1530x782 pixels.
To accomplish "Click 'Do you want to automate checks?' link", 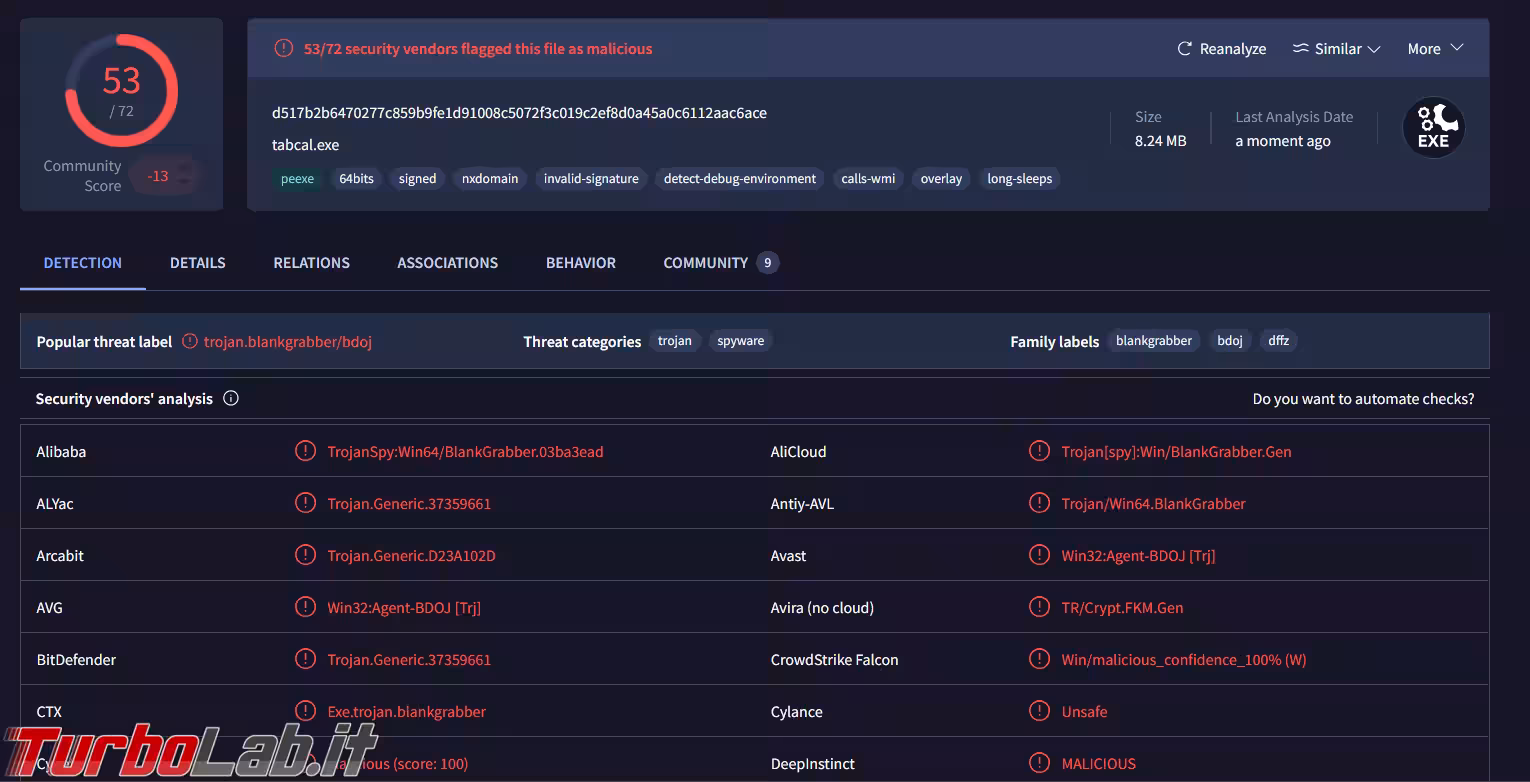I will coord(1362,399).
